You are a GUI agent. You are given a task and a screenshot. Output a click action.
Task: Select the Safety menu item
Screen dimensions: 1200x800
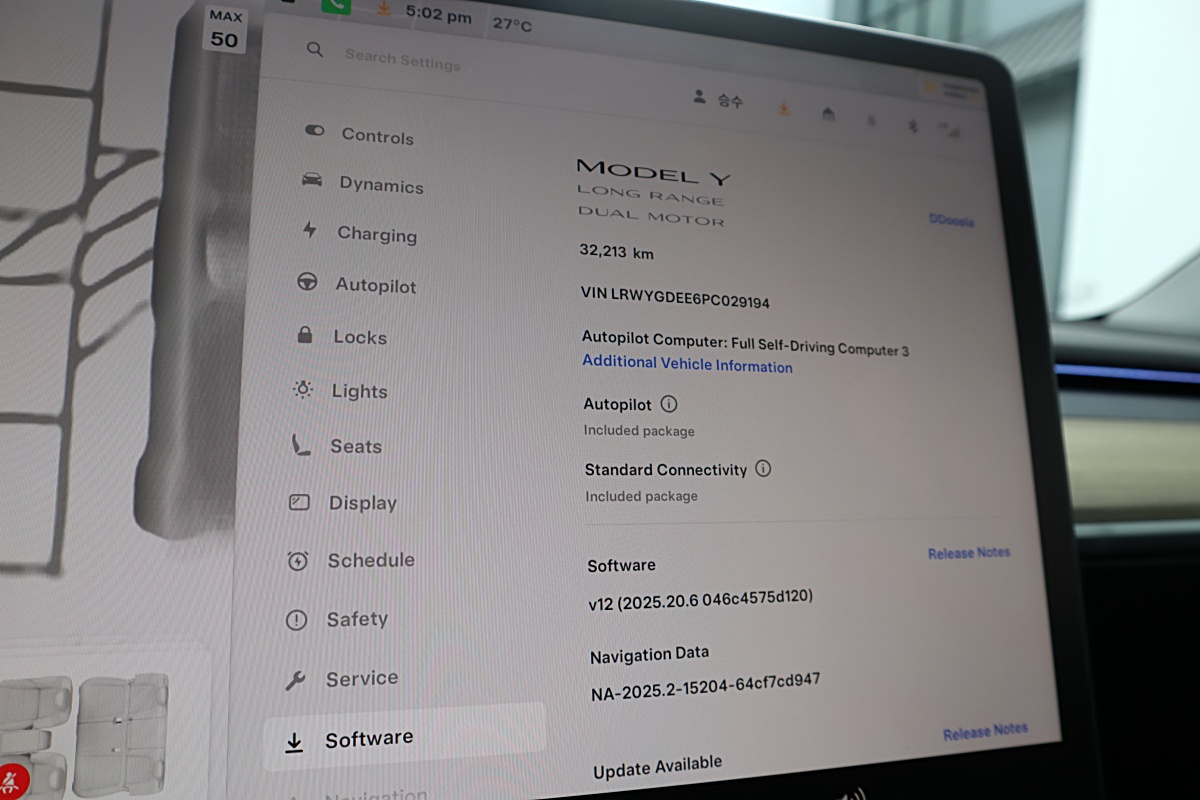point(336,619)
